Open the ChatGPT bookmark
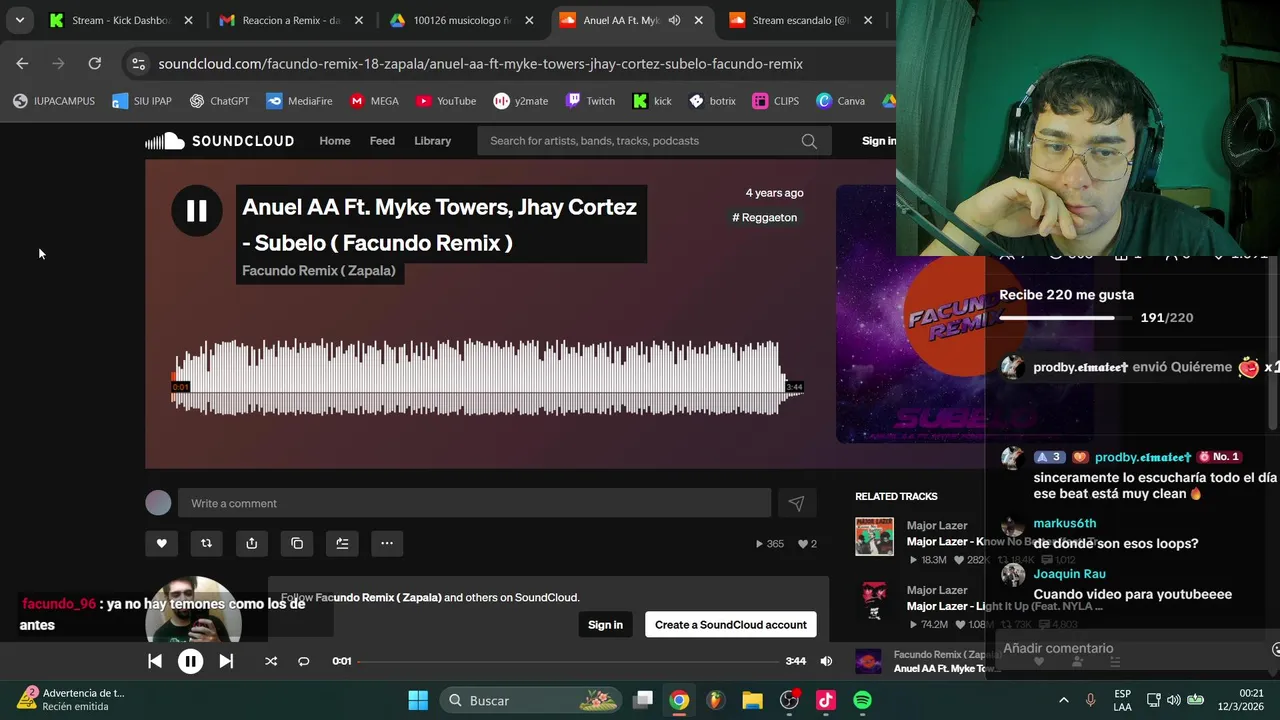This screenshot has height=720, width=1280. point(220,101)
